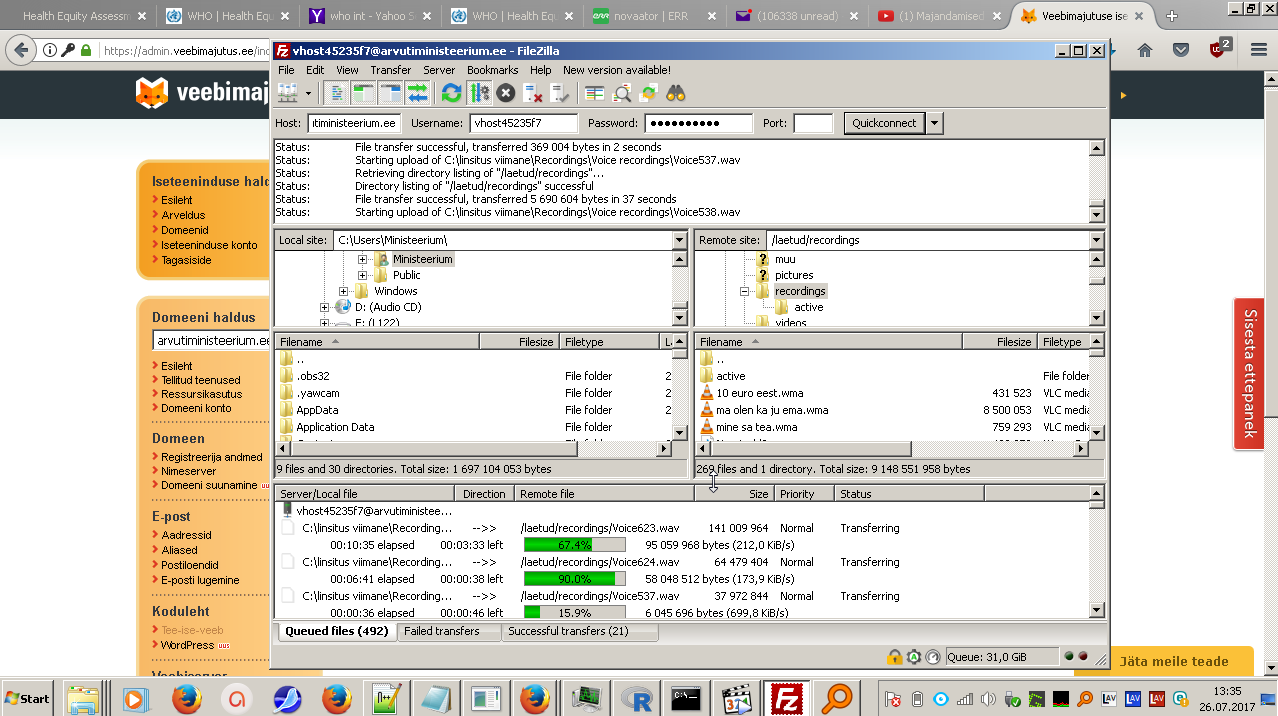Click the directory comparison magnifier icon
This screenshot has width=1278, height=716.
[x=622, y=93]
